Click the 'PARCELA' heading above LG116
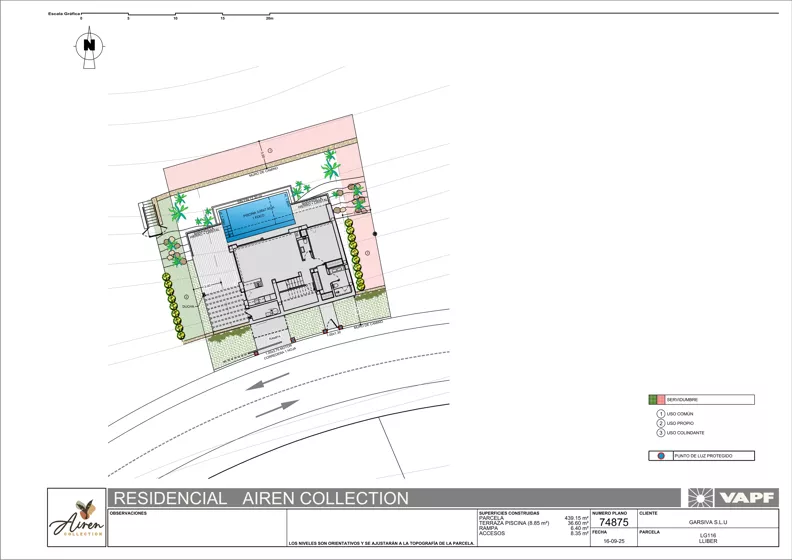 (649, 532)
